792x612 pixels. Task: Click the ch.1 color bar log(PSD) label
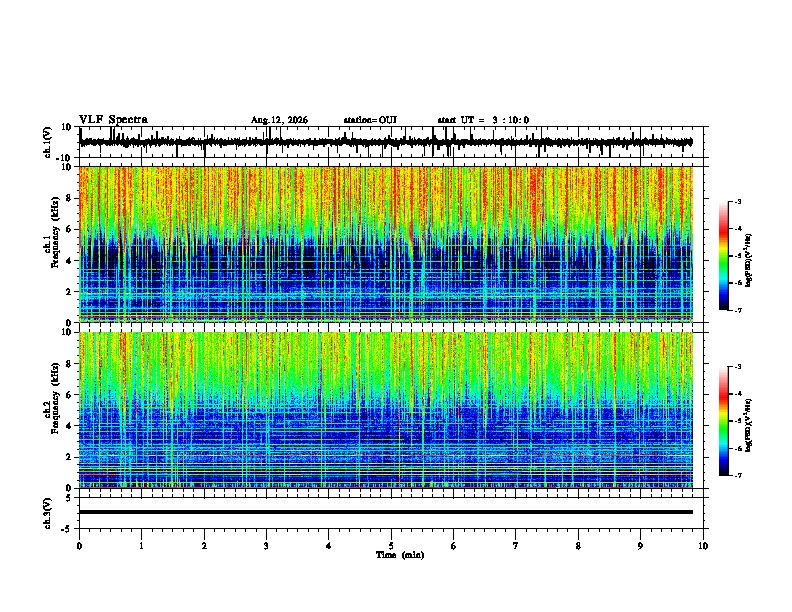[749, 260]
